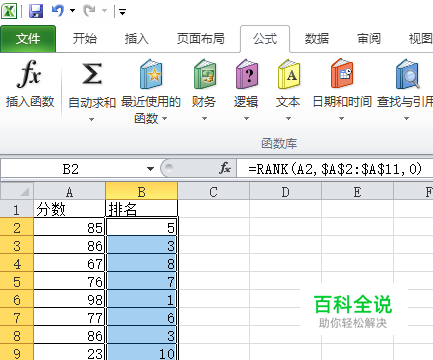
Task: Click the cell labeled 分数
Action: (x=69, y=209)
